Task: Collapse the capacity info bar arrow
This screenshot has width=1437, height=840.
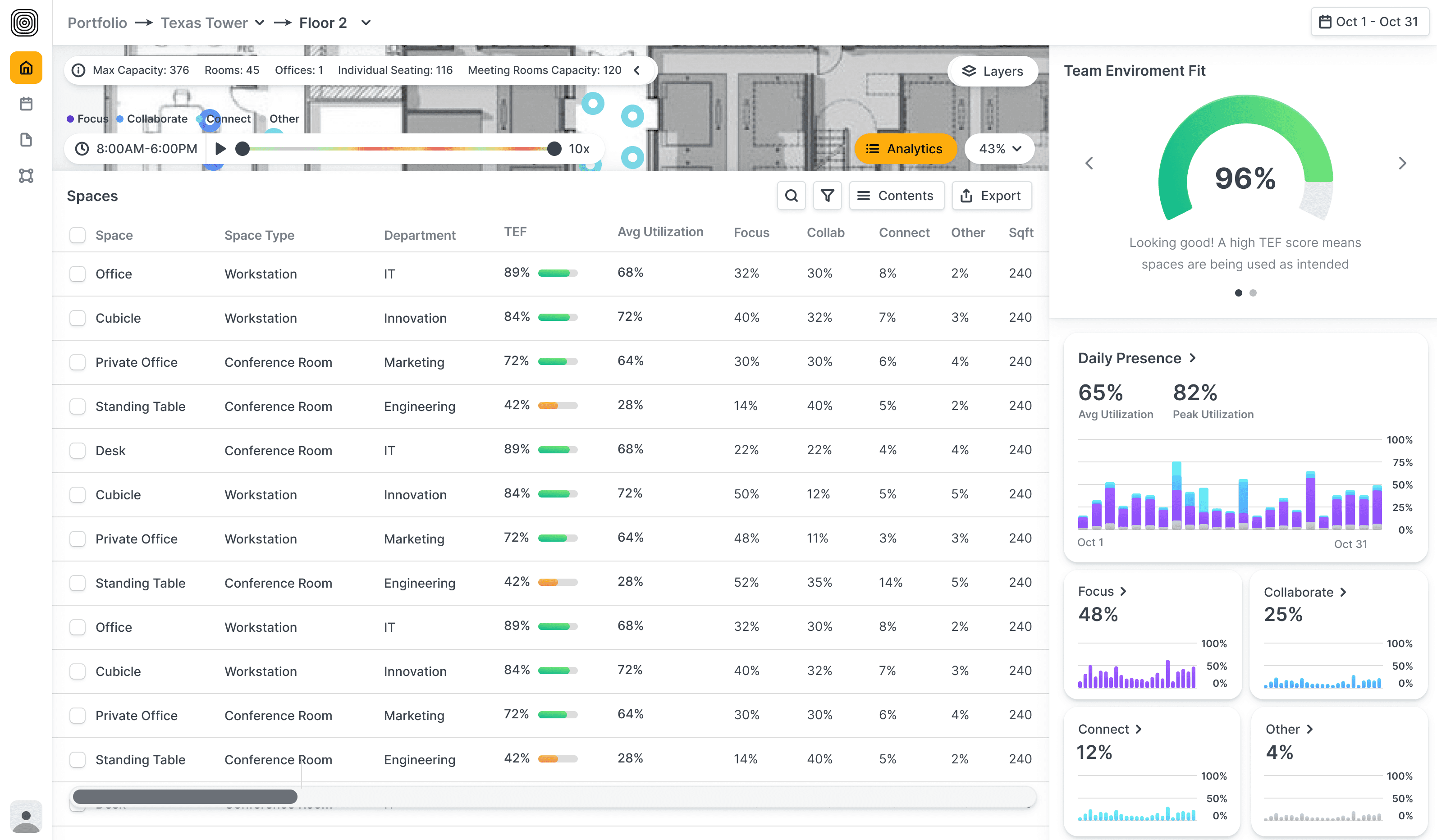Action: point(637,70)
